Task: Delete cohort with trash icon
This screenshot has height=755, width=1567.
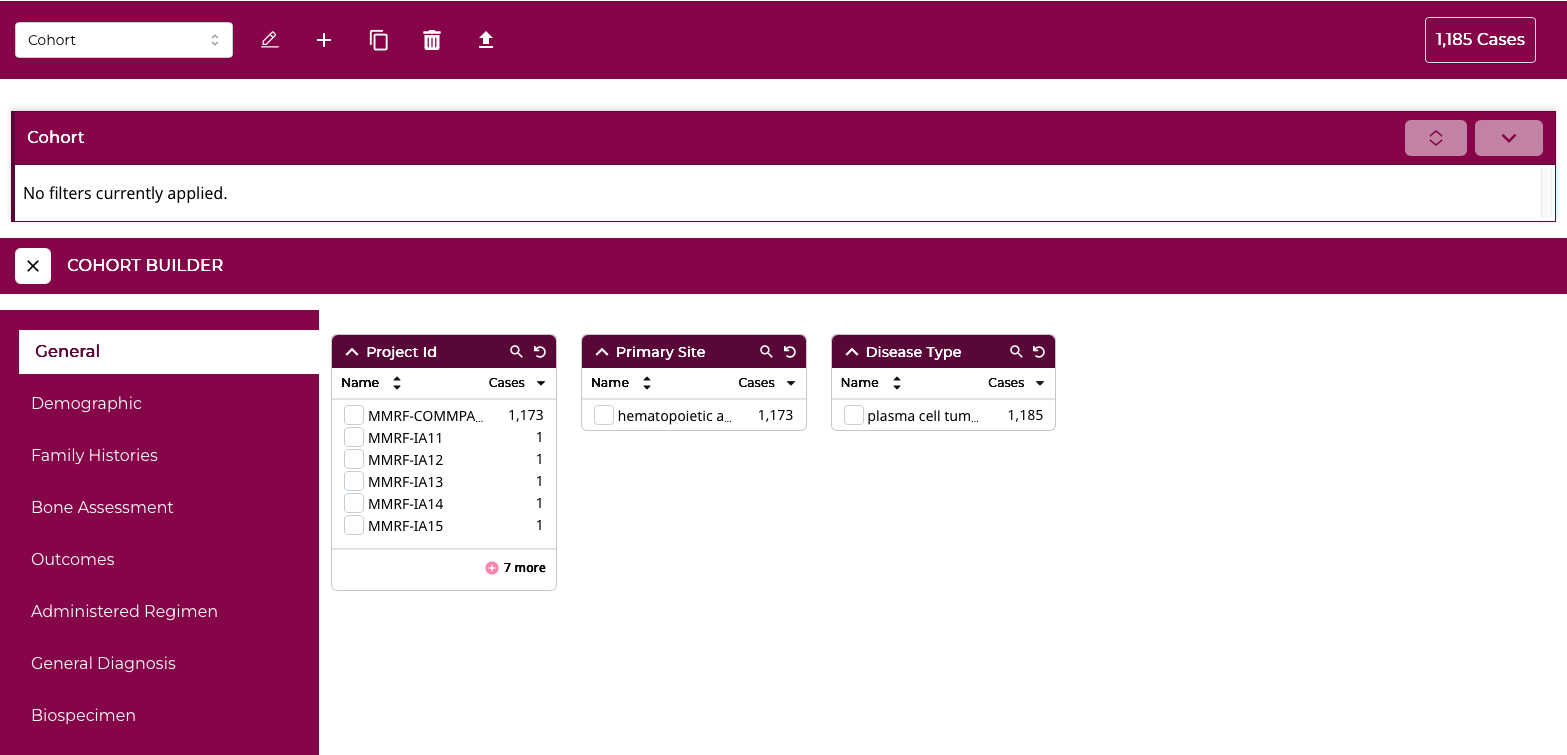Action: pos(432,40)
